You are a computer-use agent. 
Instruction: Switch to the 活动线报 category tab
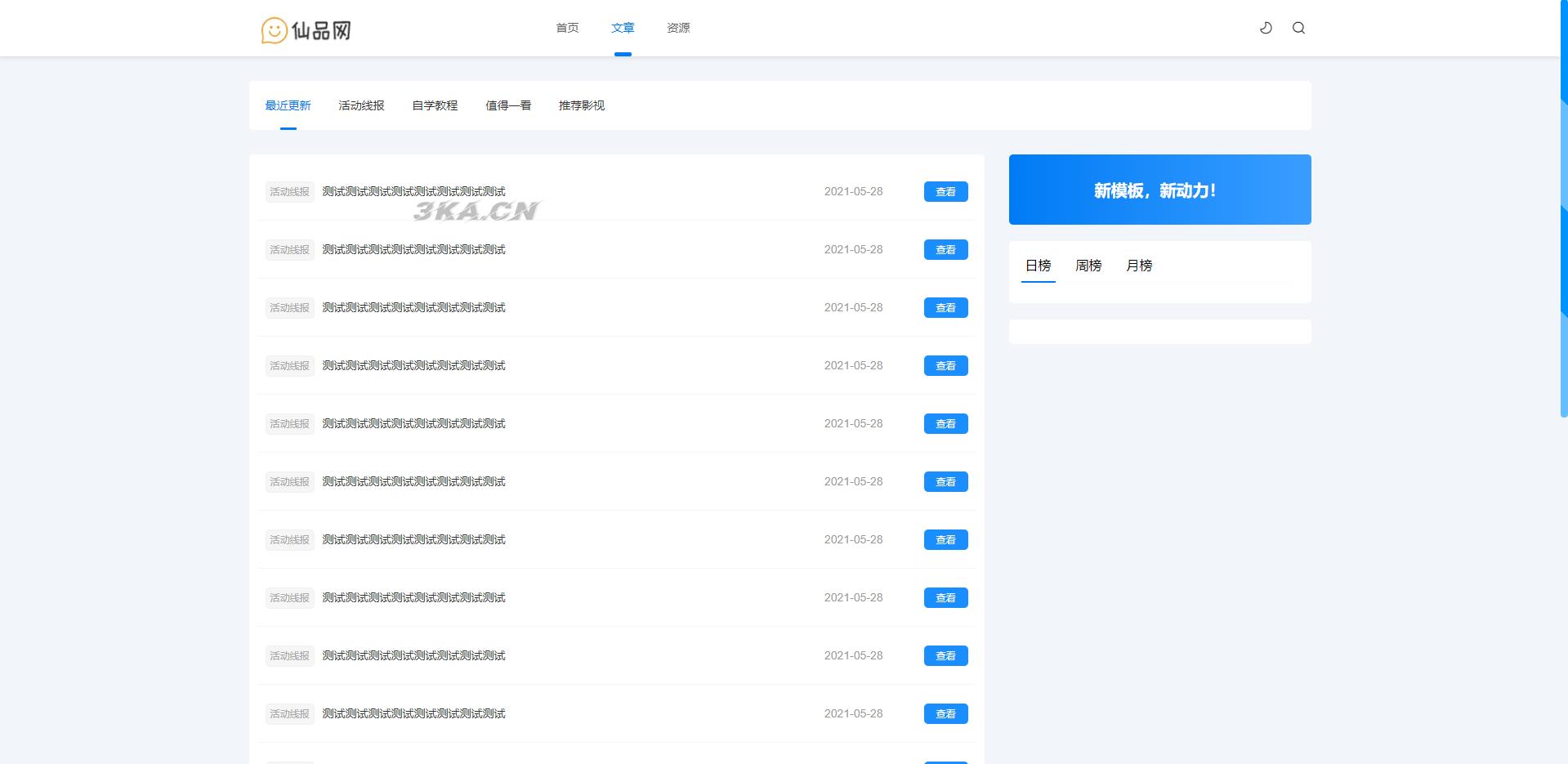click(361, 105)
